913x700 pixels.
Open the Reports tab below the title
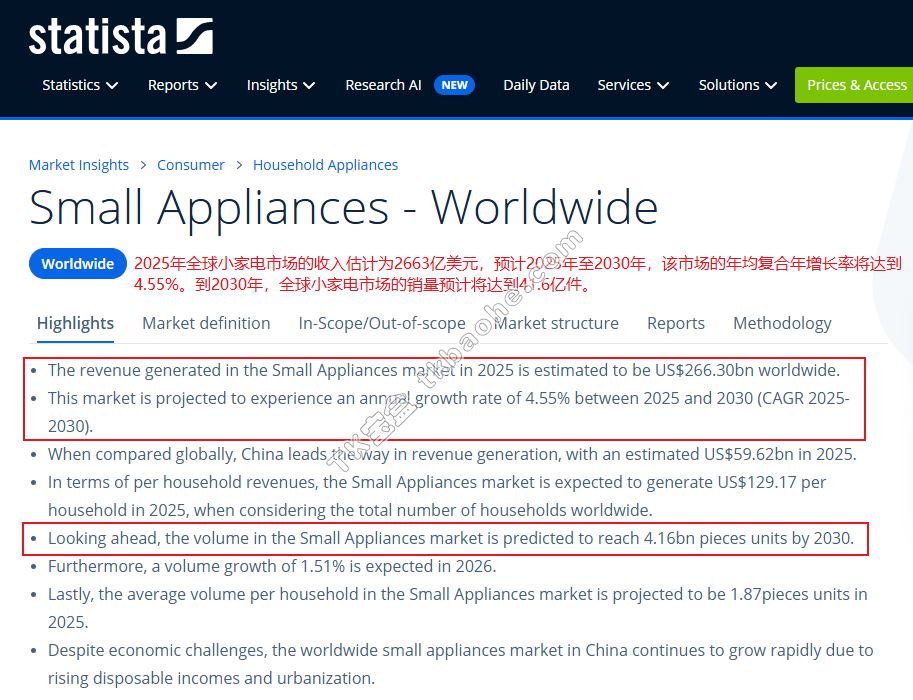tap(676, 323)
